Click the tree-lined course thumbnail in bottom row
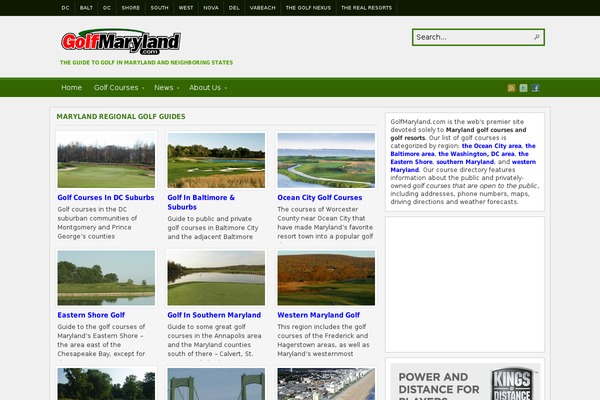This screenshot has height=400, width=600. (x=106, y=384)
